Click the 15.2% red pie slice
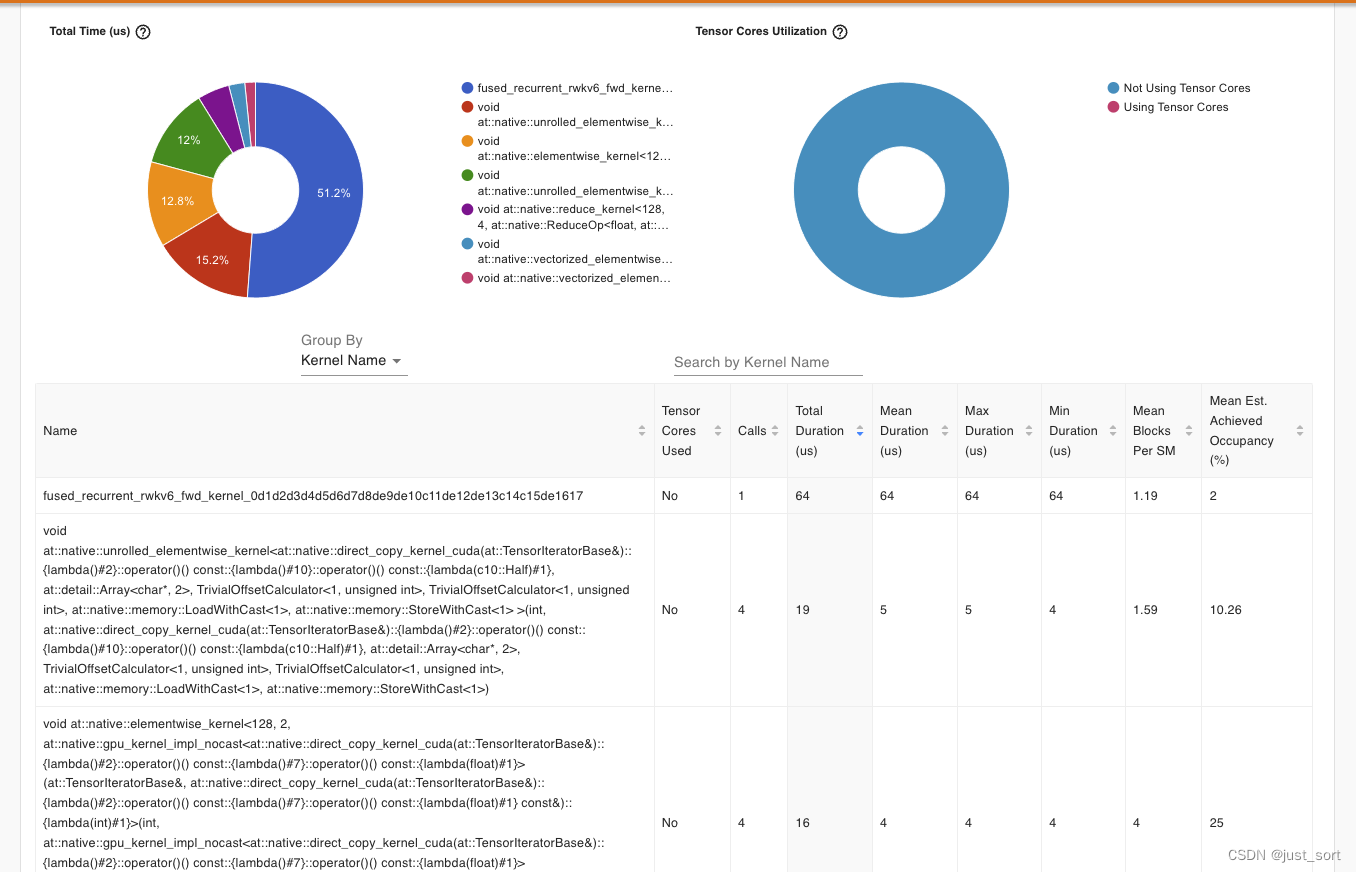This screenshot has width=1356, height=872. point(210,260)
